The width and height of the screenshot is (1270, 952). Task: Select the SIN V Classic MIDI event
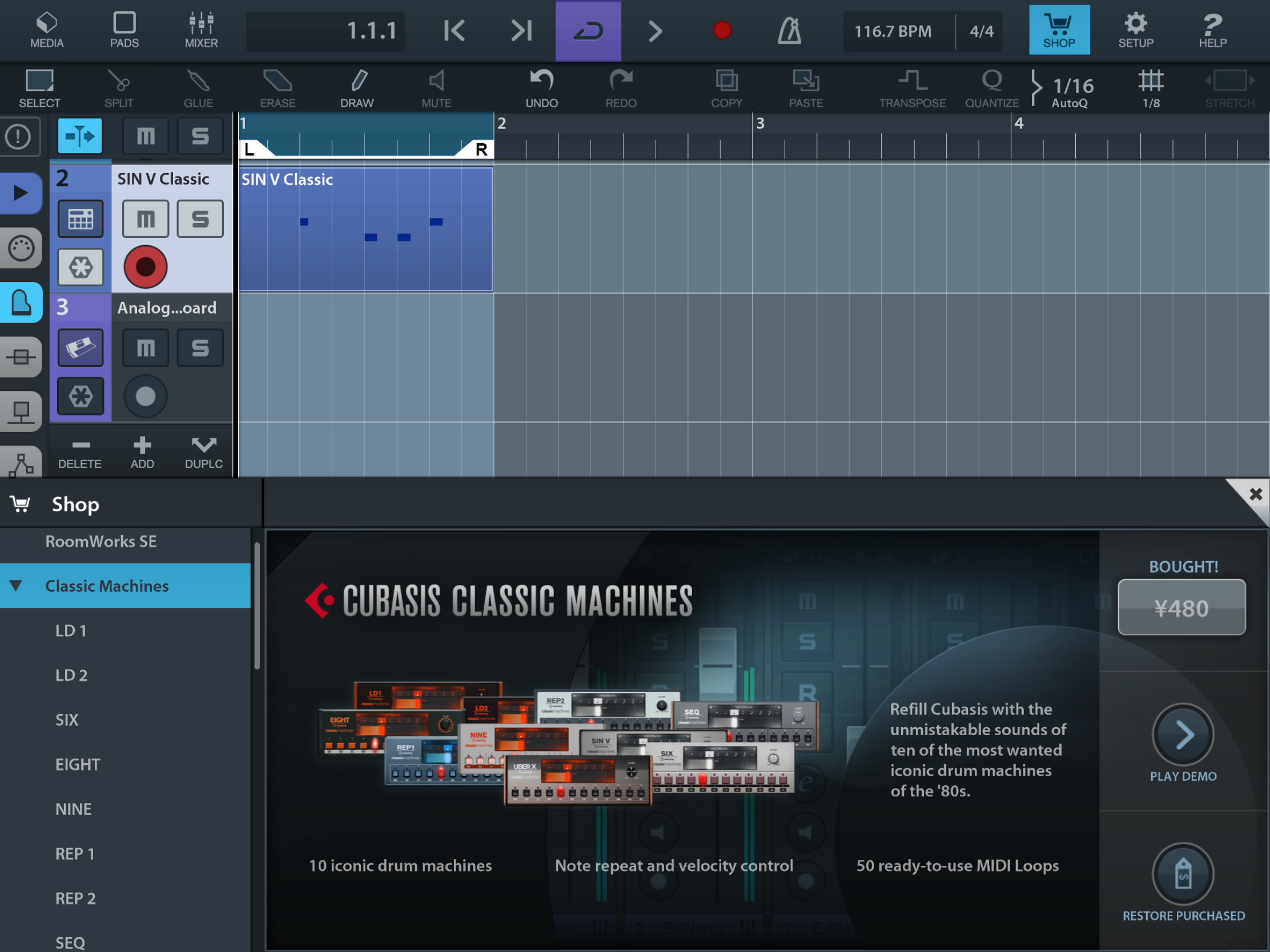365,229
